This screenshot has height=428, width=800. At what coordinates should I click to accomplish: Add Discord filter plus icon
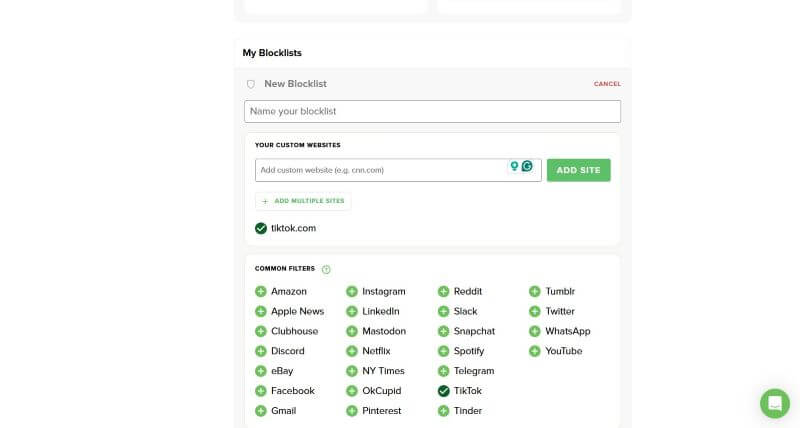click(x=261, y=351)
